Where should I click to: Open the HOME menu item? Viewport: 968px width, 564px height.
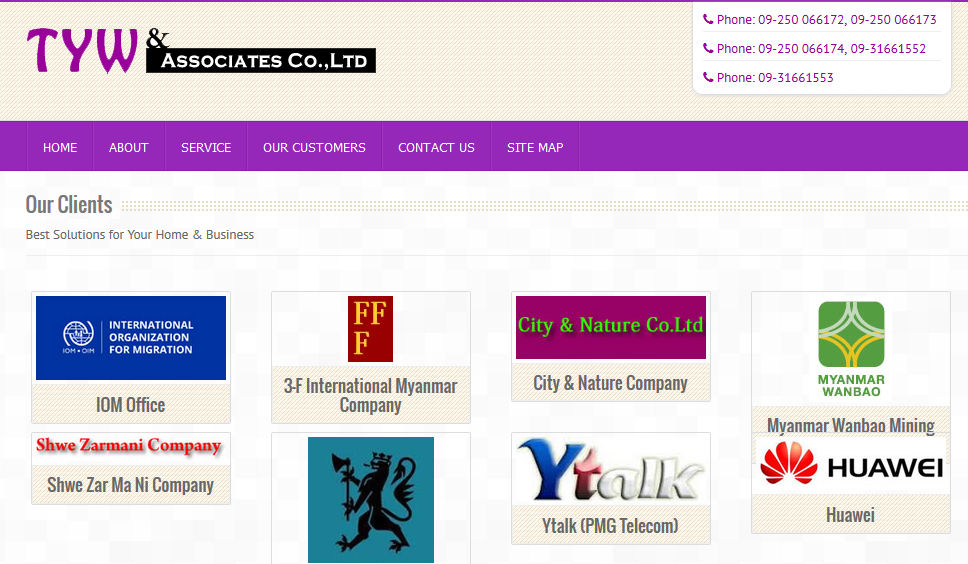tap(60, 147)
